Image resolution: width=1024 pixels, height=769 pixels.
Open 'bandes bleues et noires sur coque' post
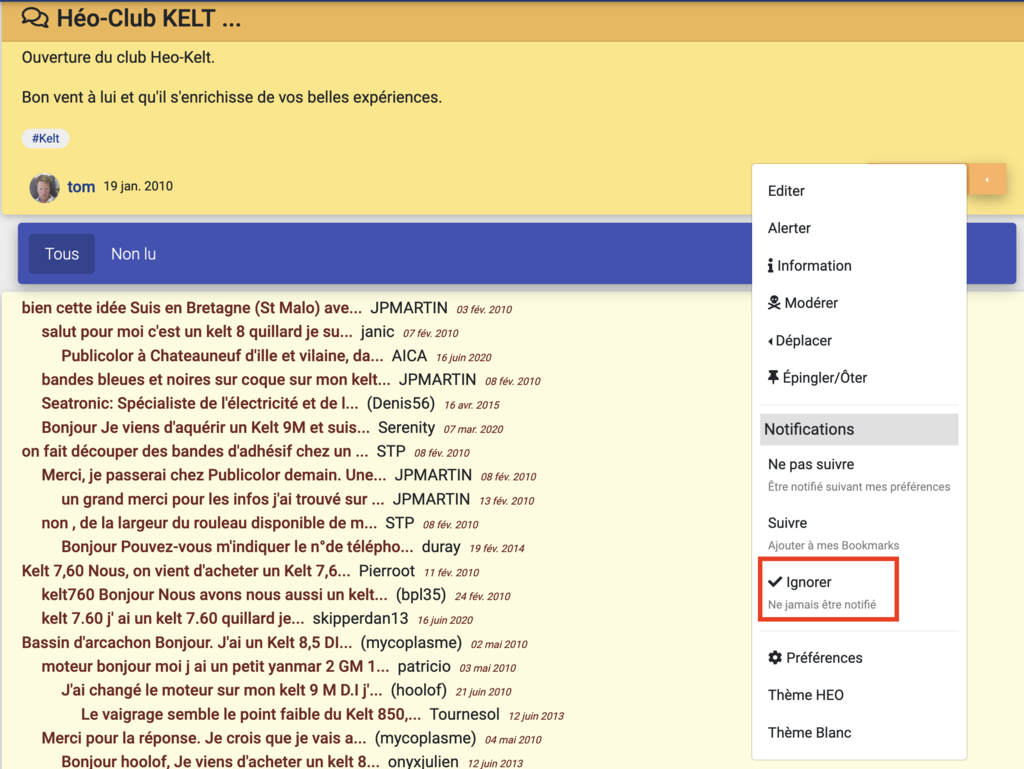click(x=216, y=380)
